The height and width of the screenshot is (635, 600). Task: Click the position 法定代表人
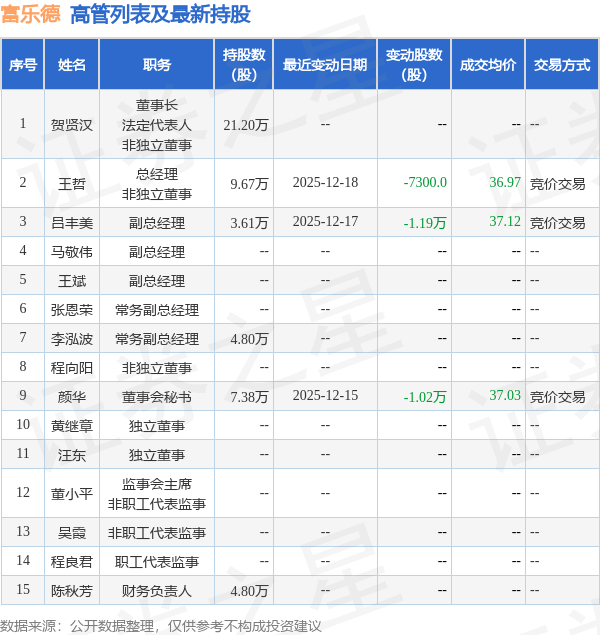click(157, 125)
